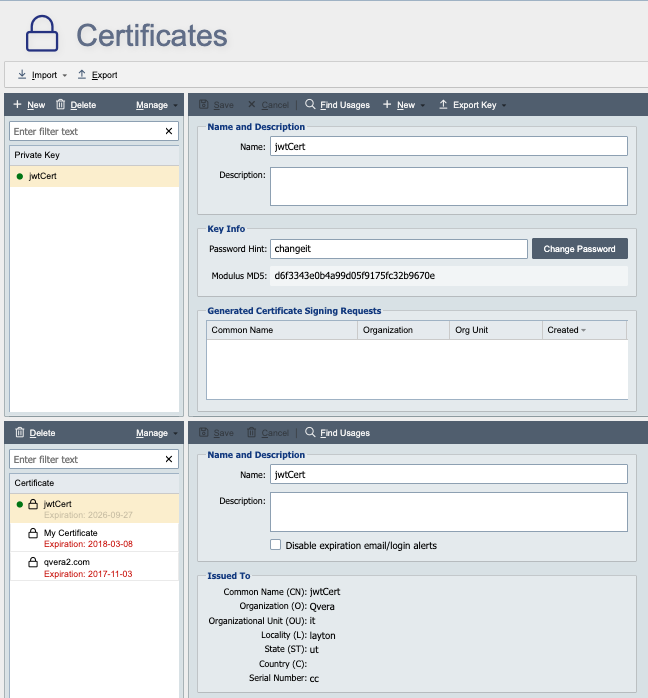Click the Import download icon
Image resolution: width=648 pixels, height=698 pixels.
[22, 74]
